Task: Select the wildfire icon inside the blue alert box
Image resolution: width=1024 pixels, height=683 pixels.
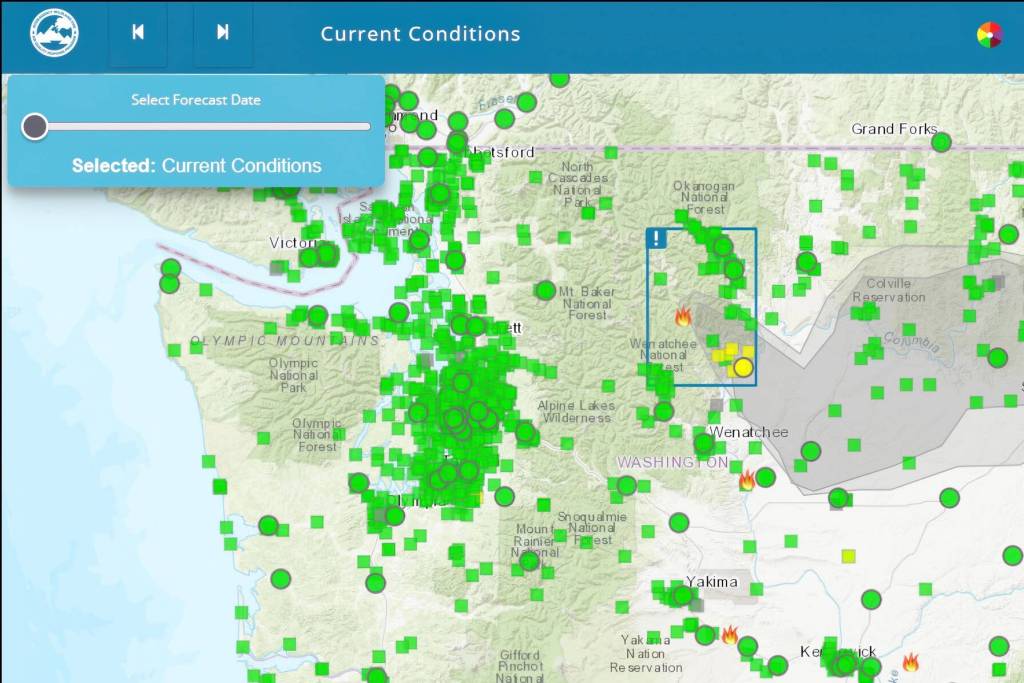Action: [683, 317]
